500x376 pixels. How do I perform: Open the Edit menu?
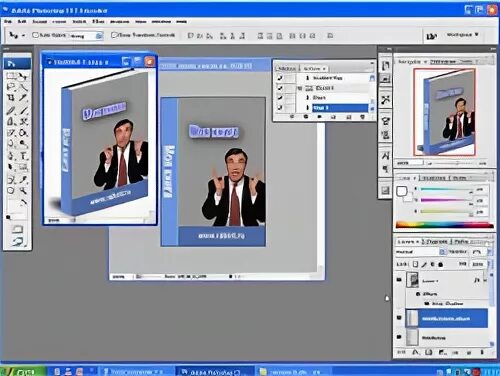pos(22,21)
